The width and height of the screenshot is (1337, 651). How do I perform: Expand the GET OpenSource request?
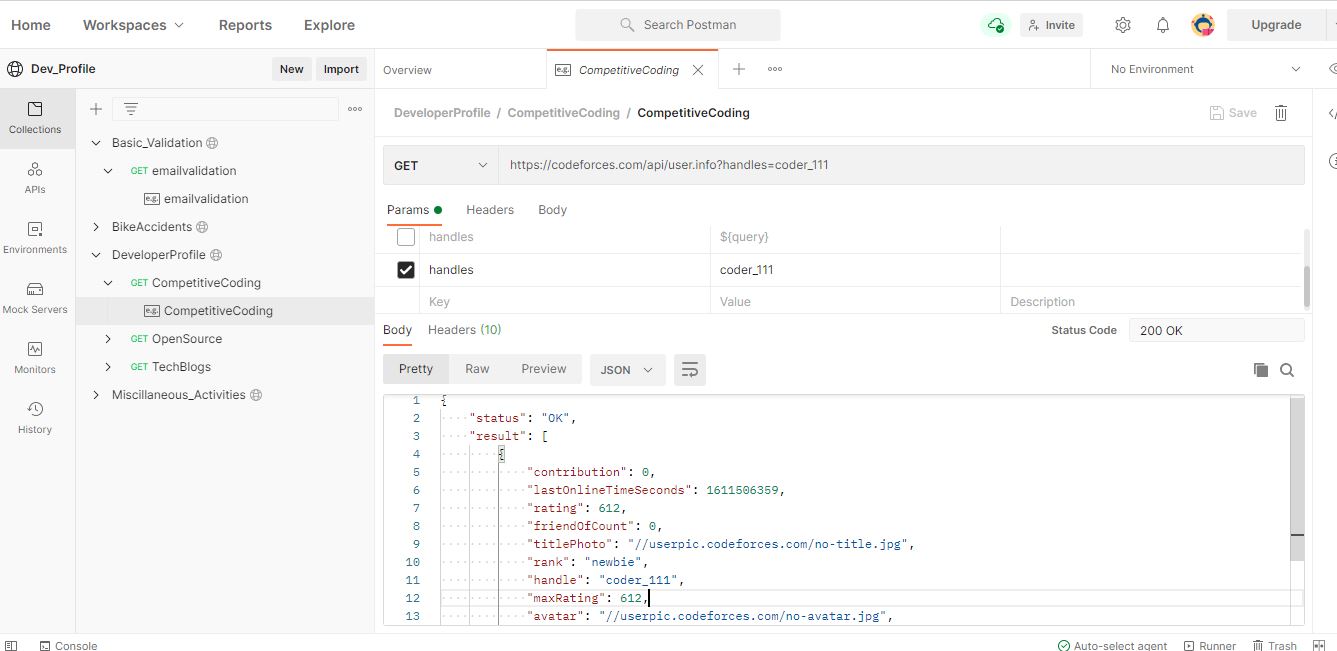[x=109, y=339]
